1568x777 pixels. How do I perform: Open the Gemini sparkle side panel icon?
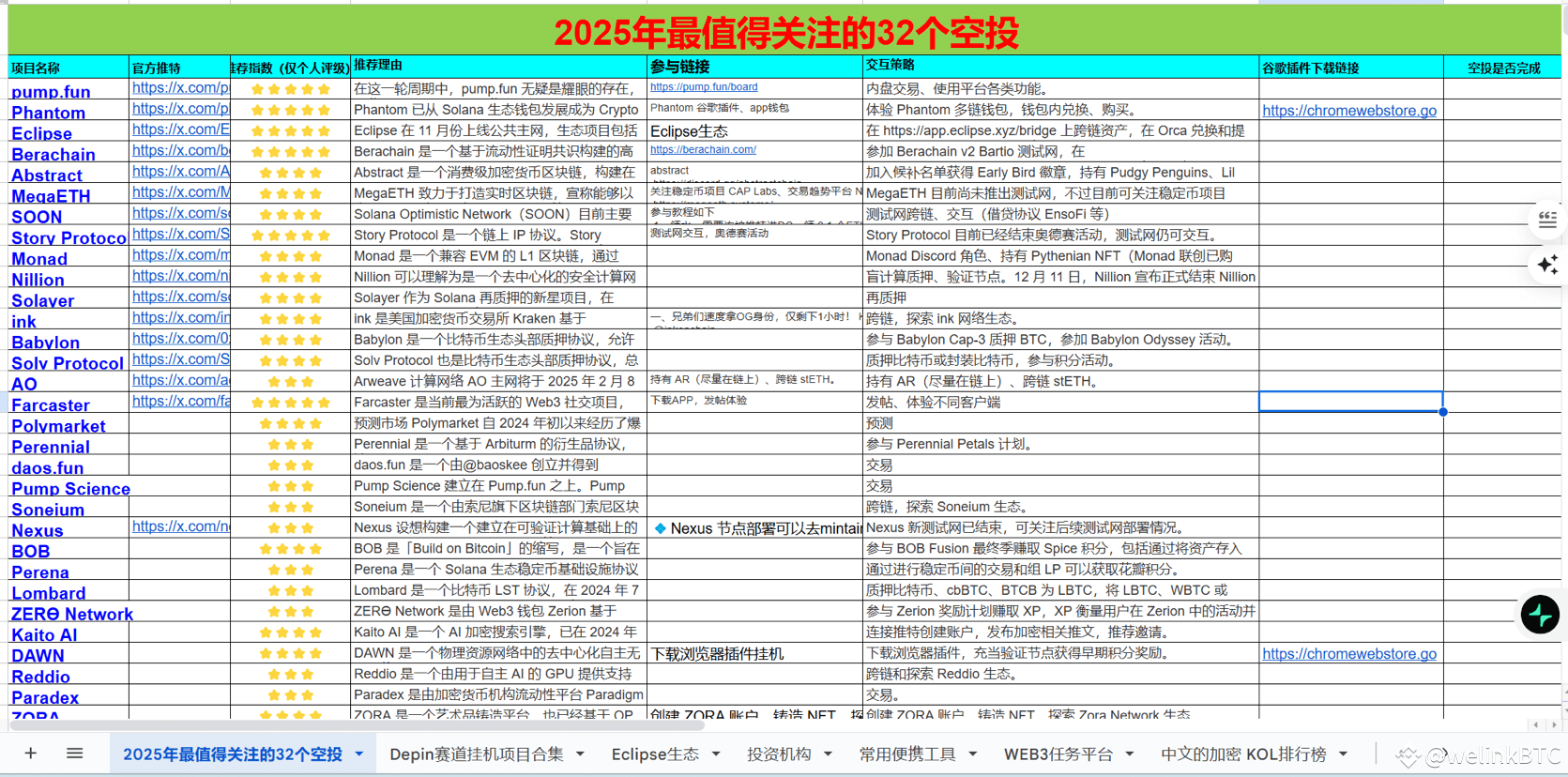[1548, 265]
